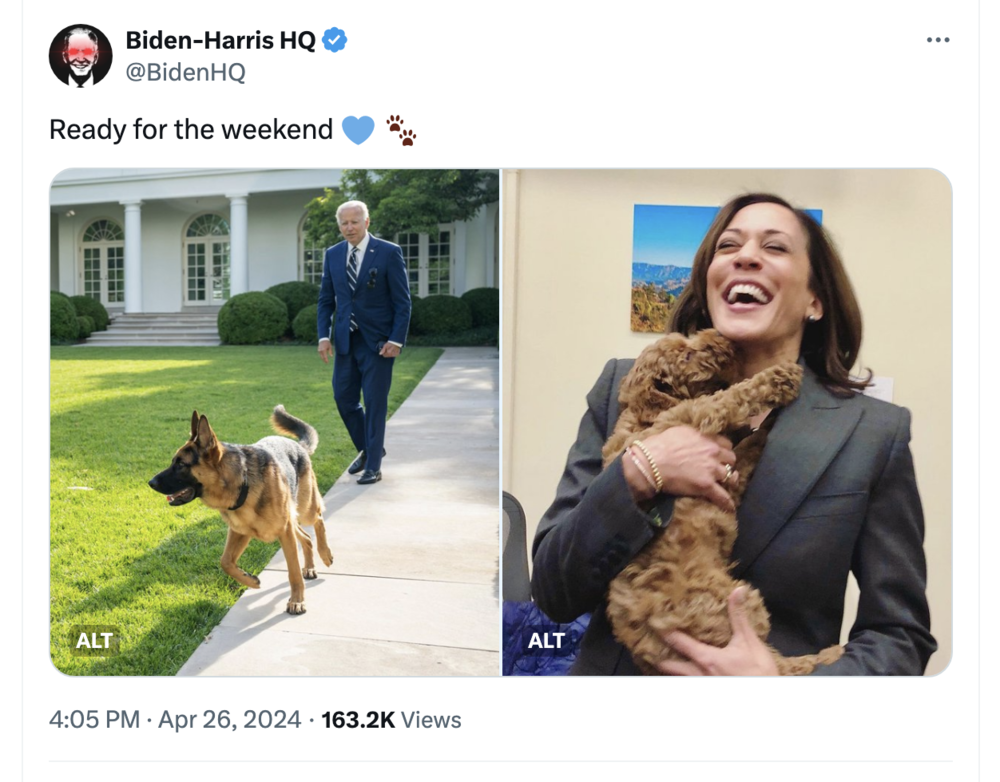Open the @BidenHQ handle link
Viewport: 1000px width, 782px height.
185,73
